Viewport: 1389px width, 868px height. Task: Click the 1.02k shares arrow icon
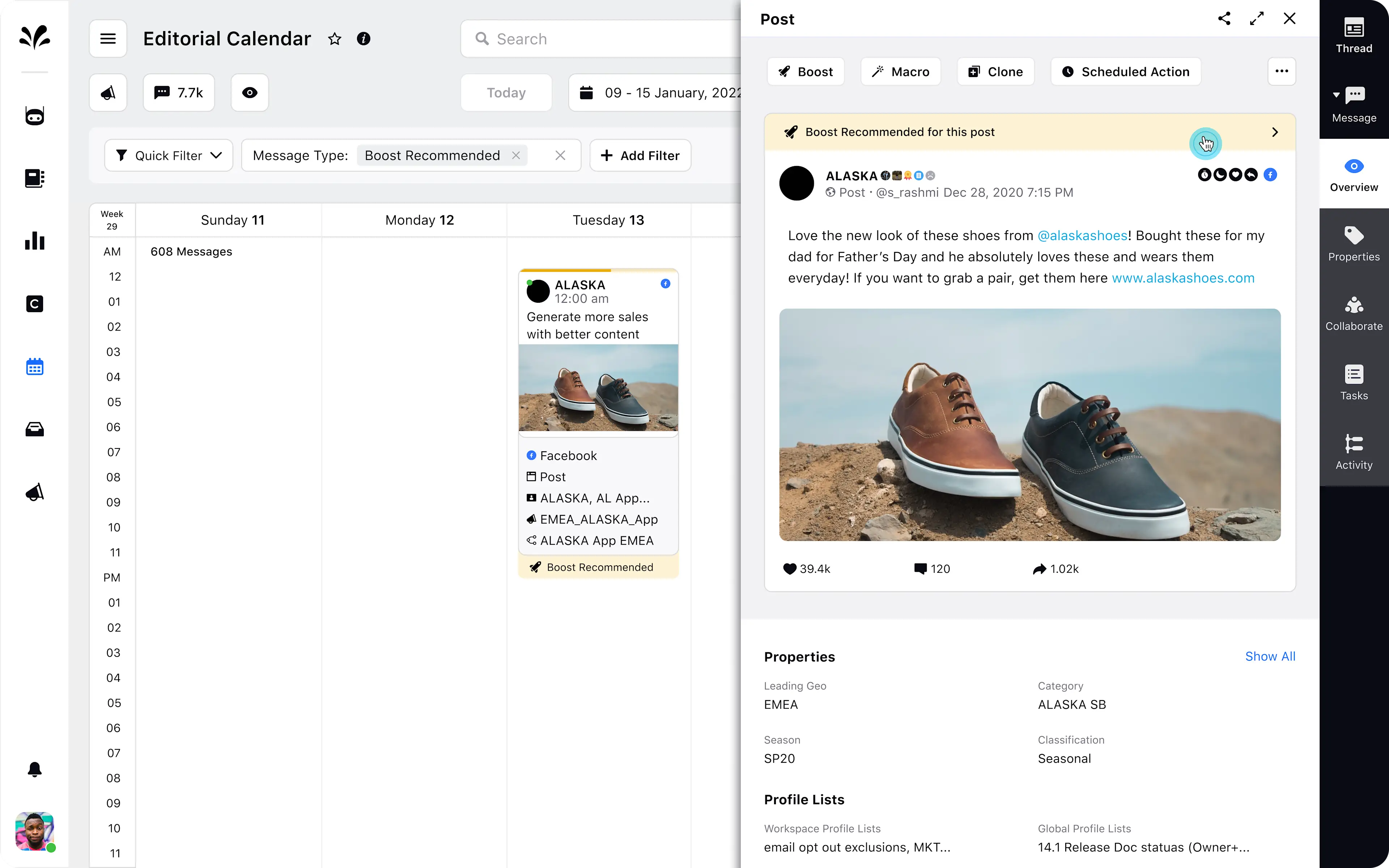click(1040, 568)
